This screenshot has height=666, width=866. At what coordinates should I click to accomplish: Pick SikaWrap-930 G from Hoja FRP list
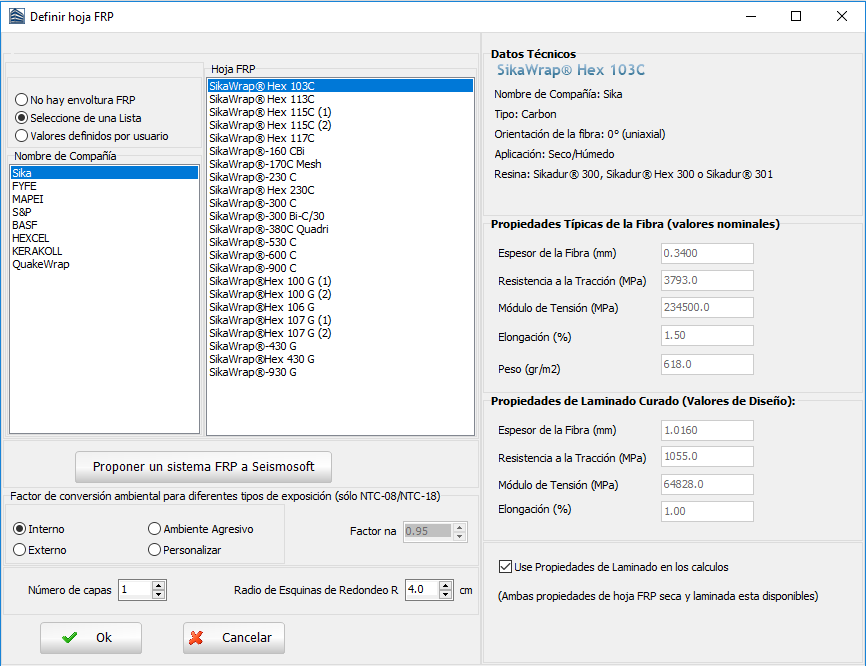(253, 372)
